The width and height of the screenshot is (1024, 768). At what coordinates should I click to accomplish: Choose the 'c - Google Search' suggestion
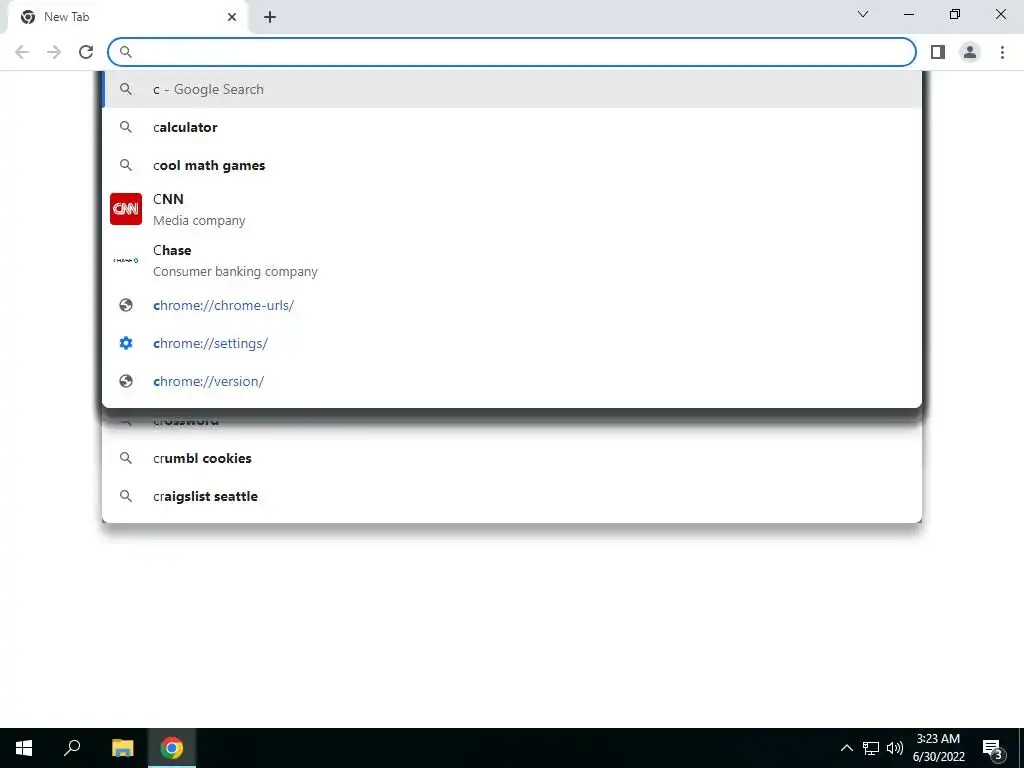(x=512, y=89)
